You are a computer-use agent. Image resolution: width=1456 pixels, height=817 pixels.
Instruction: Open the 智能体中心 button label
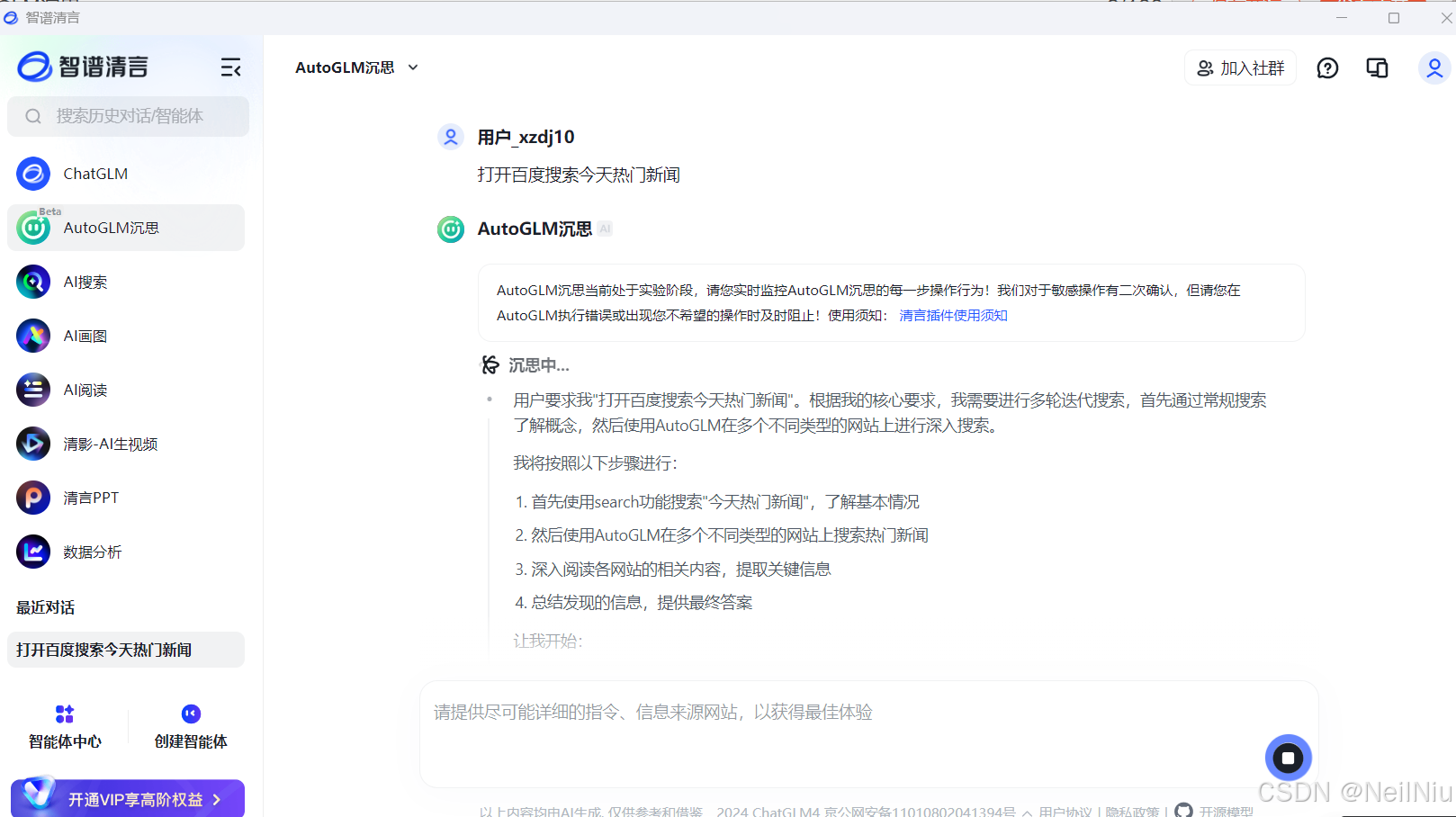pos(65,741)
